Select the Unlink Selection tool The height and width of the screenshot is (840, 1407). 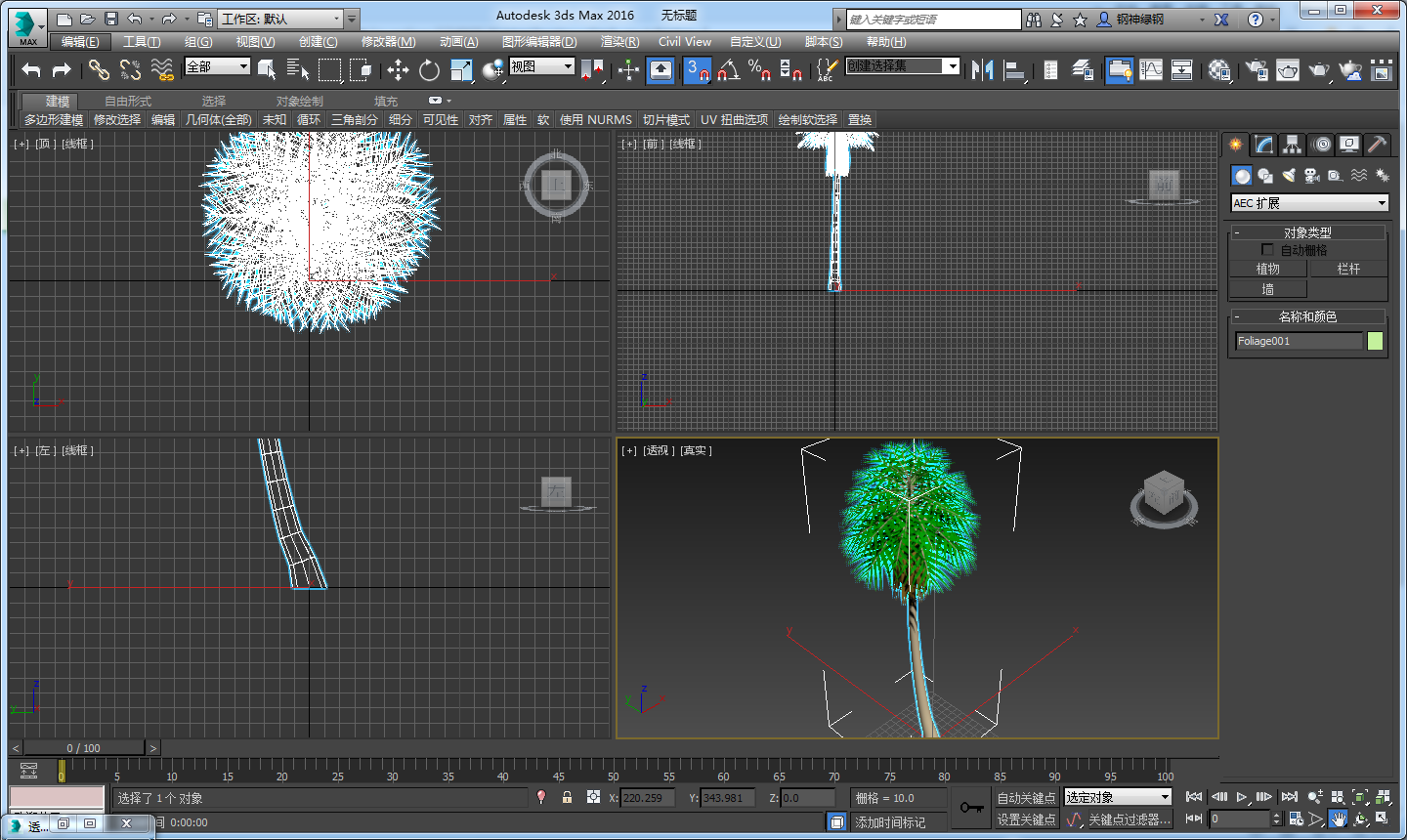[x=131, y=69]
